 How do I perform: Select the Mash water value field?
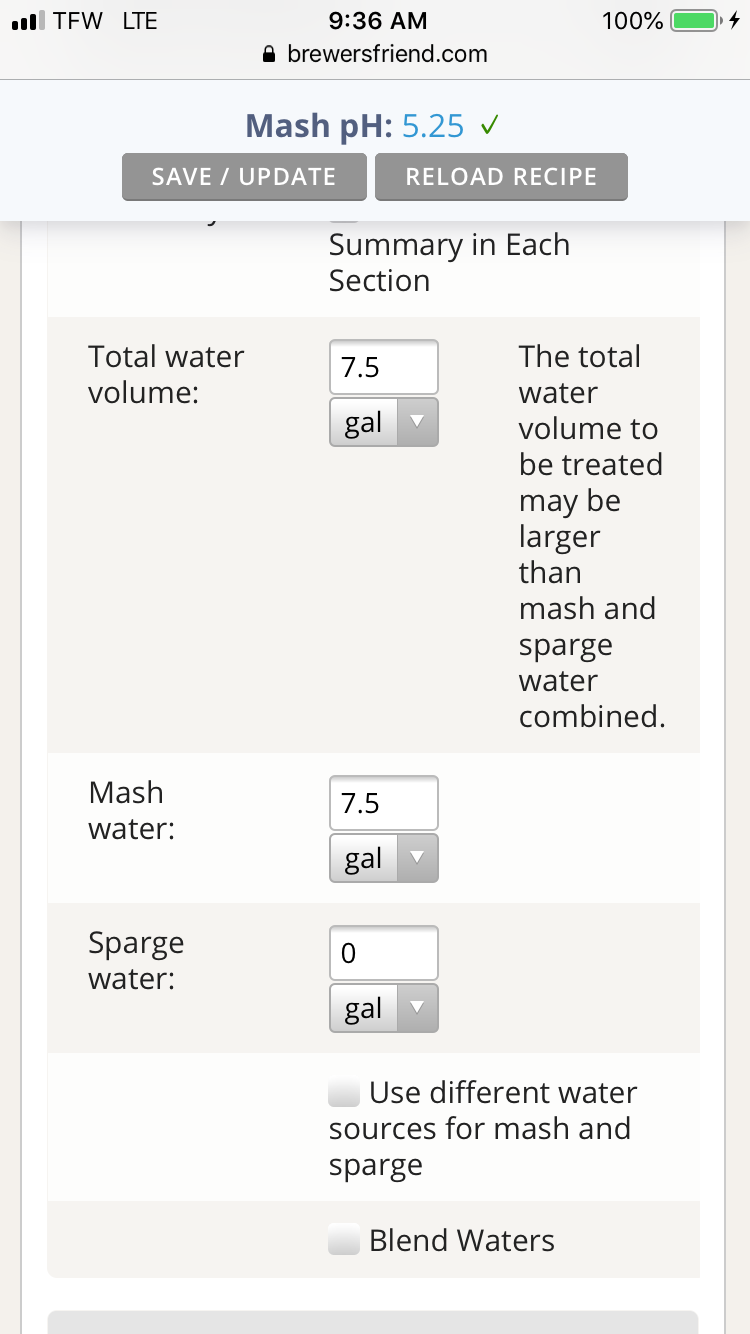pos(384,803)
